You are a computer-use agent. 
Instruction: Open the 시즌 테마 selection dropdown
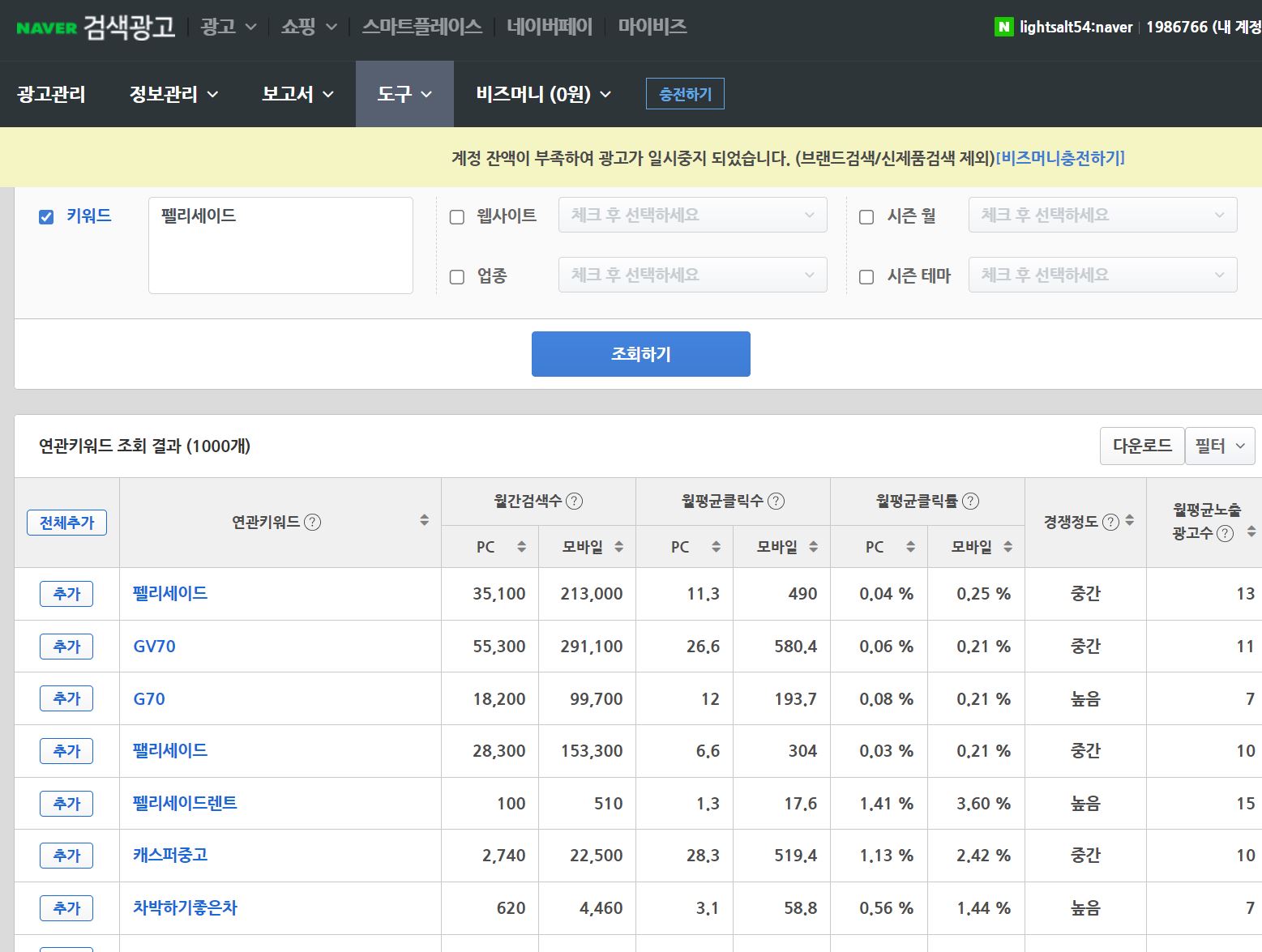coord(1102,275)
